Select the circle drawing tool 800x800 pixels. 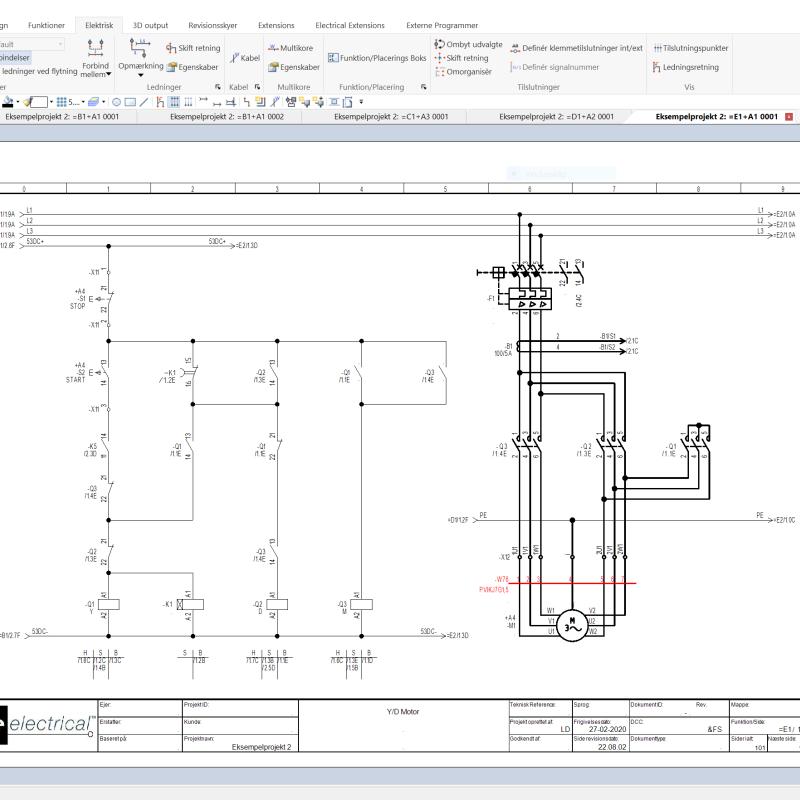(116, 102)
